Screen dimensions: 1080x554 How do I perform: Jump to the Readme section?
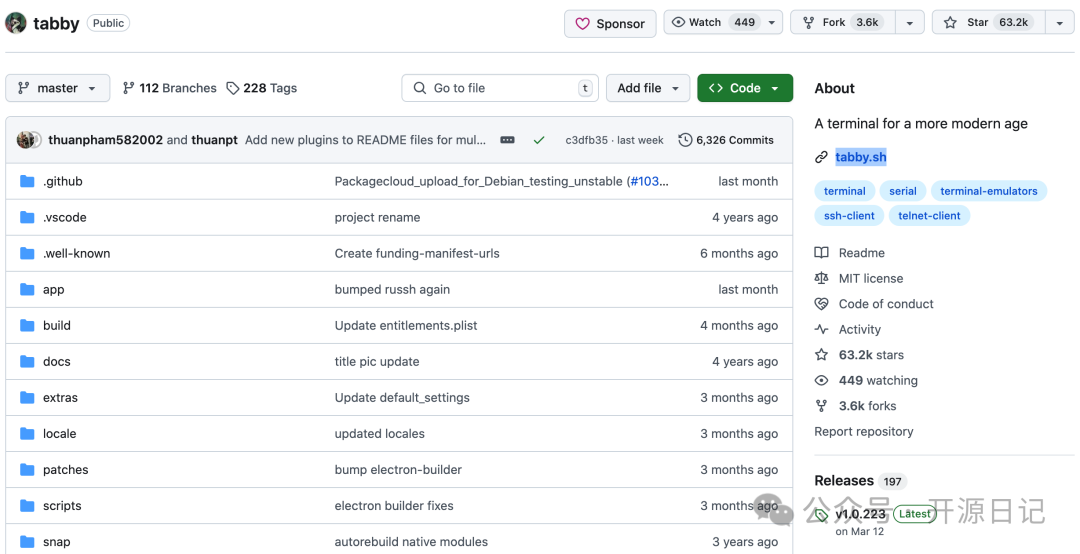click(850, 253)
